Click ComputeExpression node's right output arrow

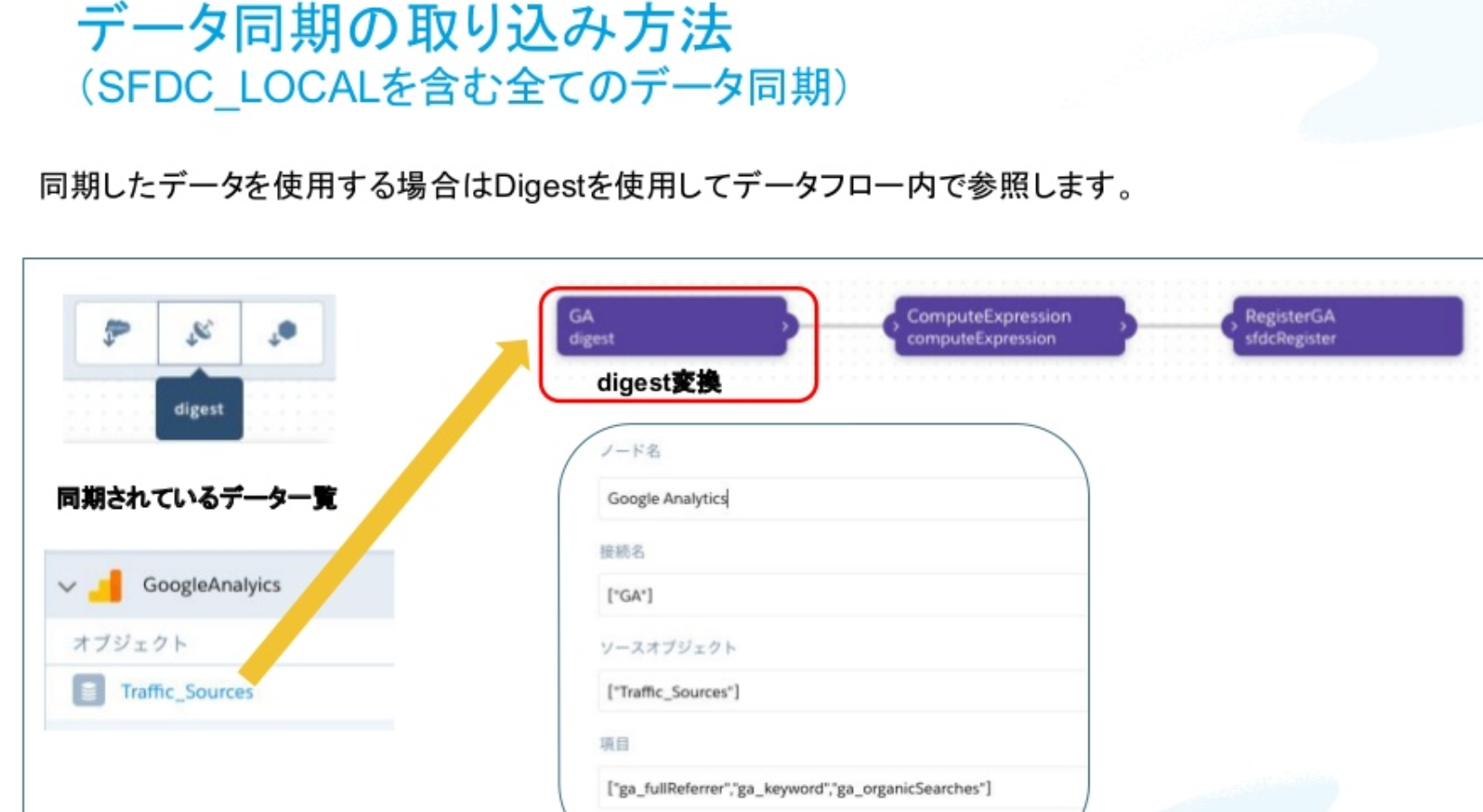[x=1123, y=326]
